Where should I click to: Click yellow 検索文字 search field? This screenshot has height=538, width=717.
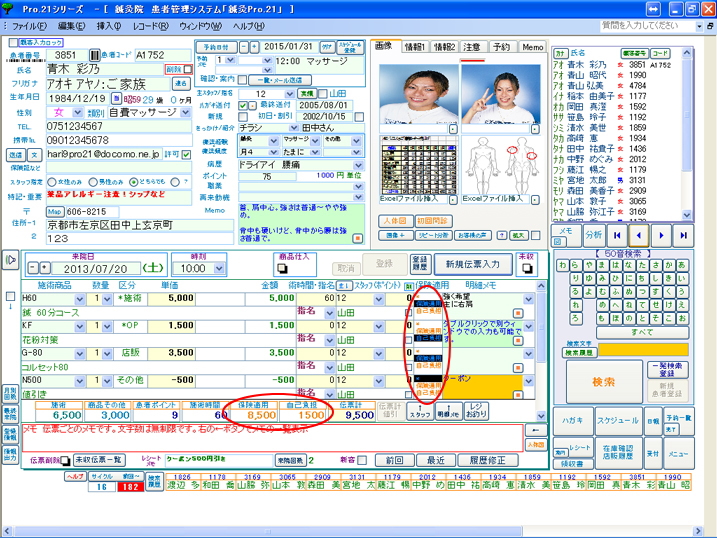coord(643,350)
